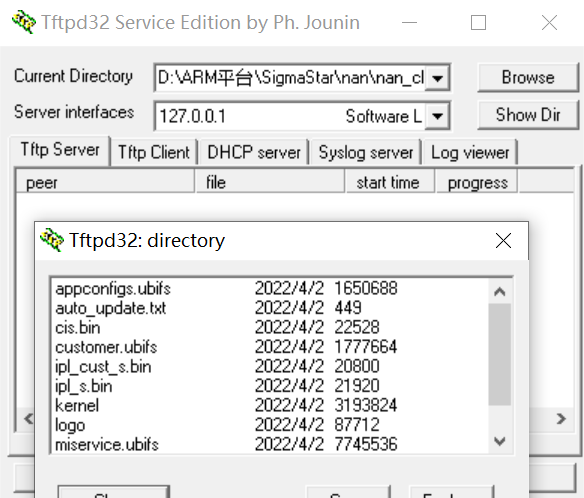Click the Show Dir button
This screenshot has height=498, width=584.
tap(528, 115)
